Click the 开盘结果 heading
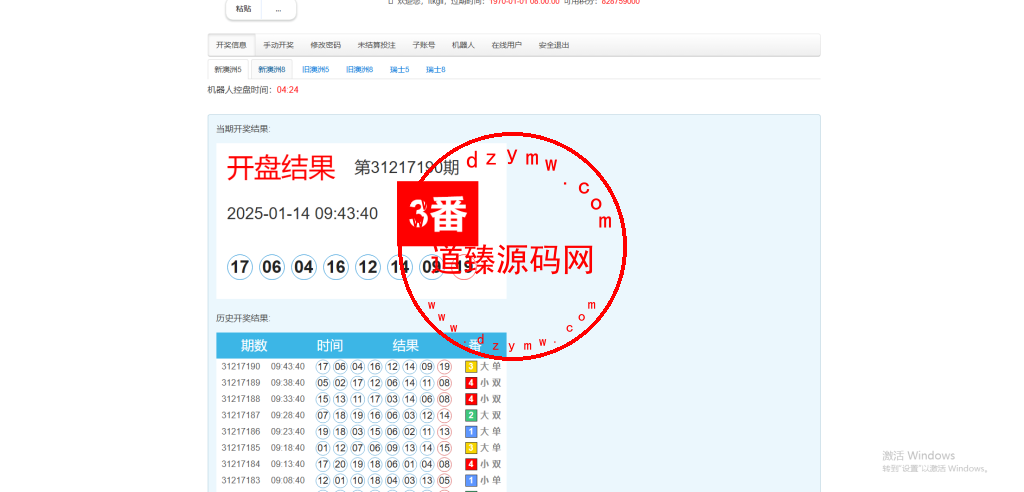This screenshot has height=492, width=1024. (x=281, y=168)
